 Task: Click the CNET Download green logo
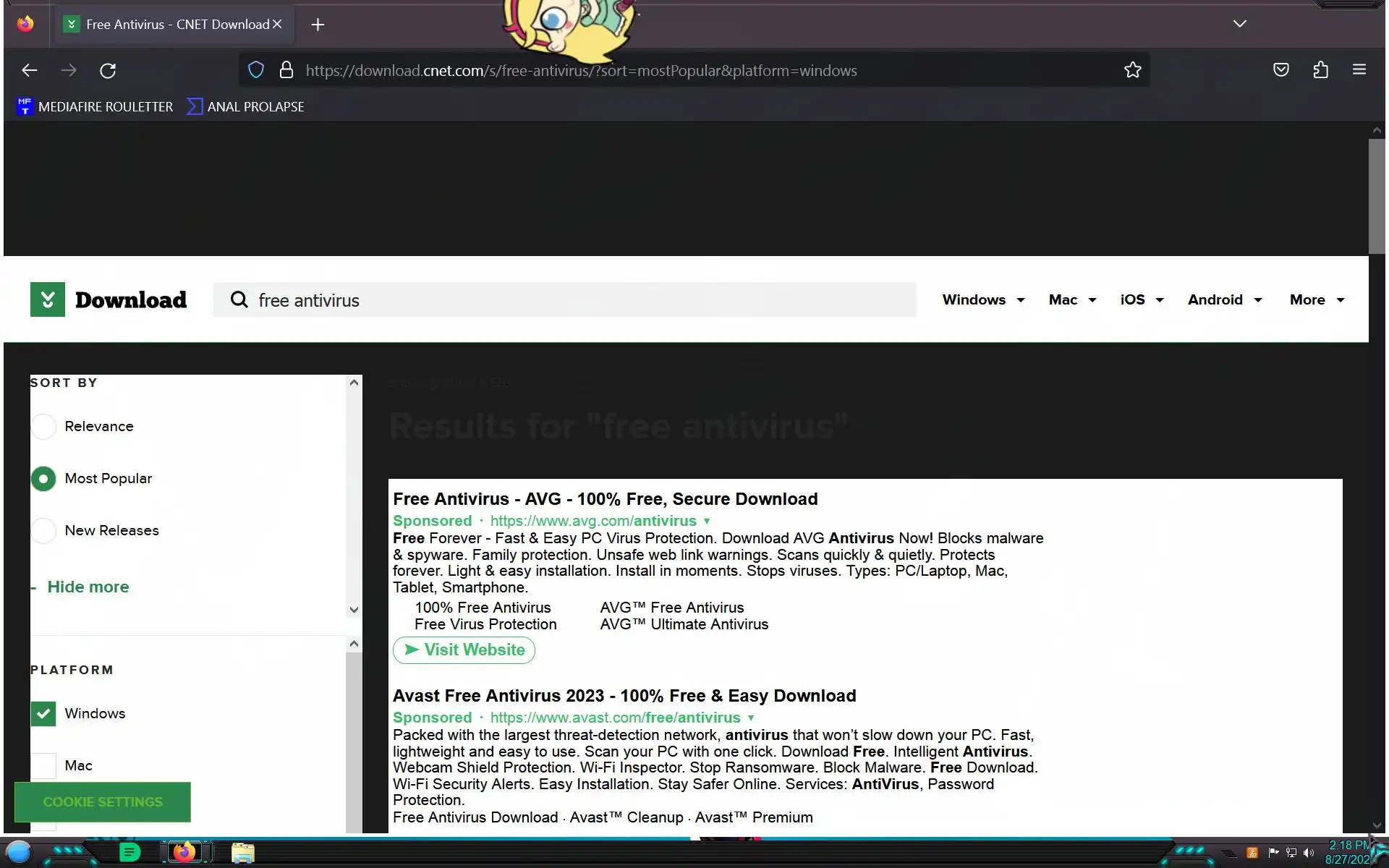pos(48,299)
